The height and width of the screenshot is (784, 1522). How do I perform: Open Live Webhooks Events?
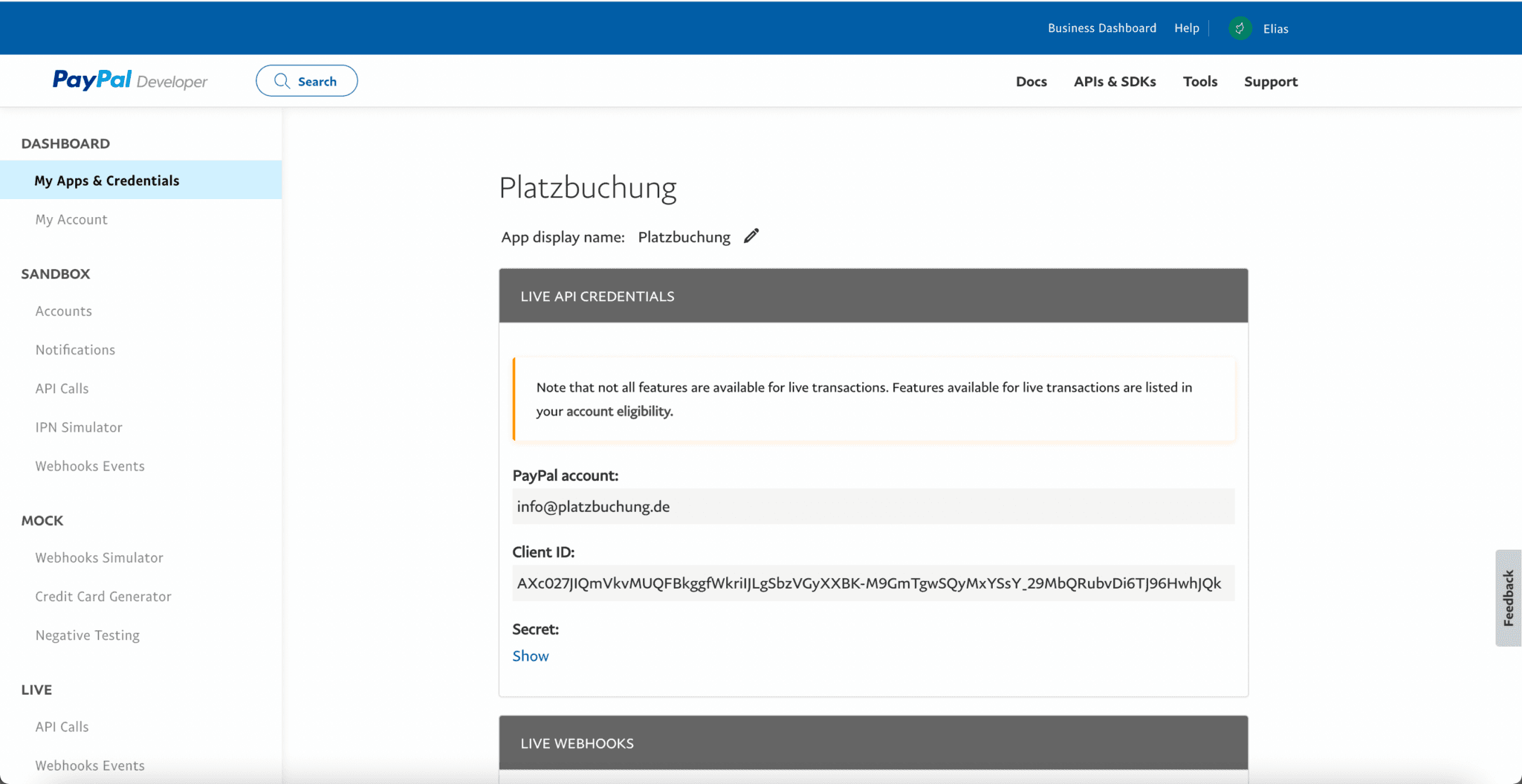[x=90, y=765]
